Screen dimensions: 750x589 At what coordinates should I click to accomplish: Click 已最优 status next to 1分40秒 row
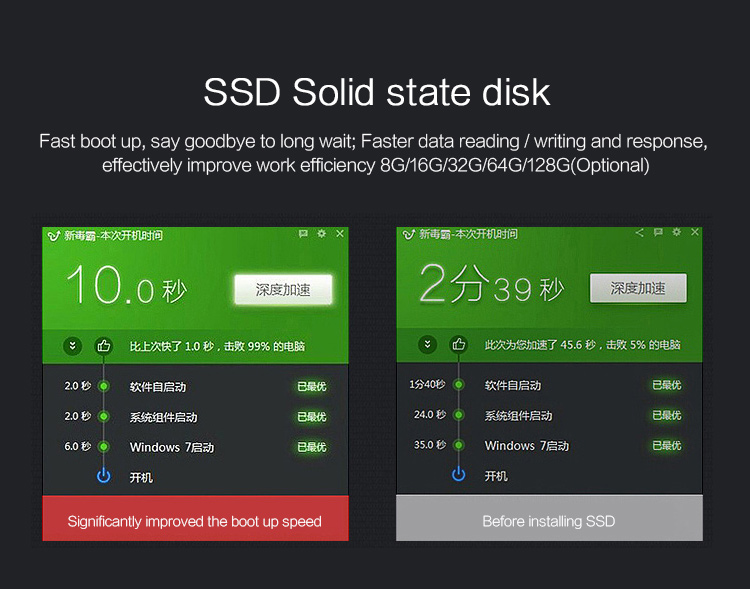(x=667, y=385)
